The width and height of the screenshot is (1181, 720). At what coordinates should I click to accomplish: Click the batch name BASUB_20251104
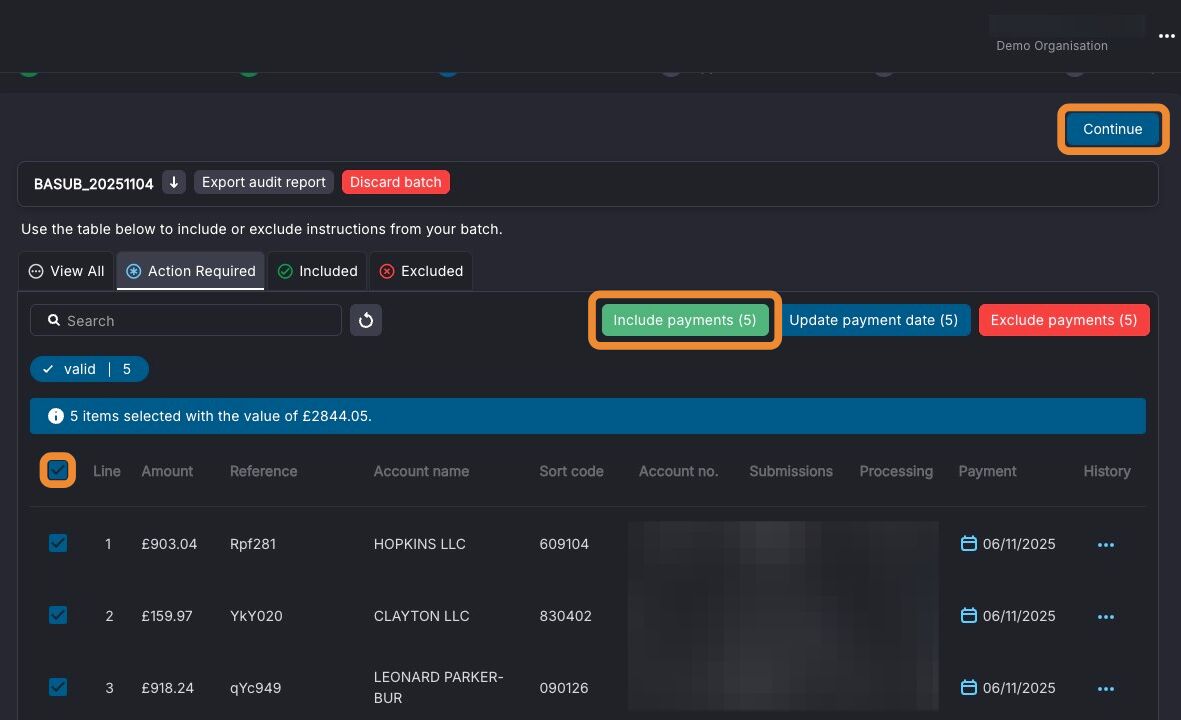pyautogui.click(x=93, y=184)
